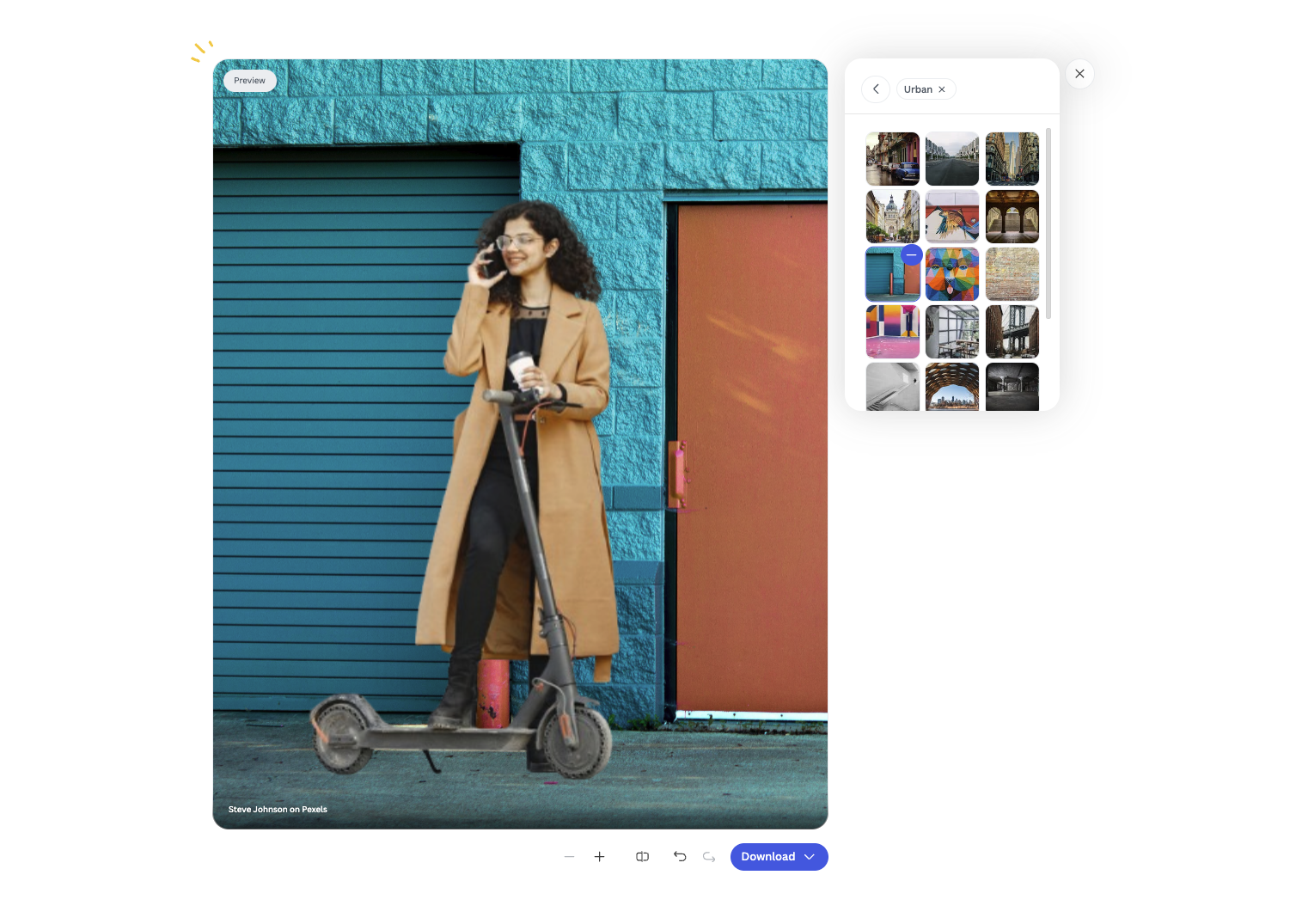Screen dimensions: 1296x924
Task: Remove the Urban filter tag
Action: pyautogui.click(x=942, y=89)
